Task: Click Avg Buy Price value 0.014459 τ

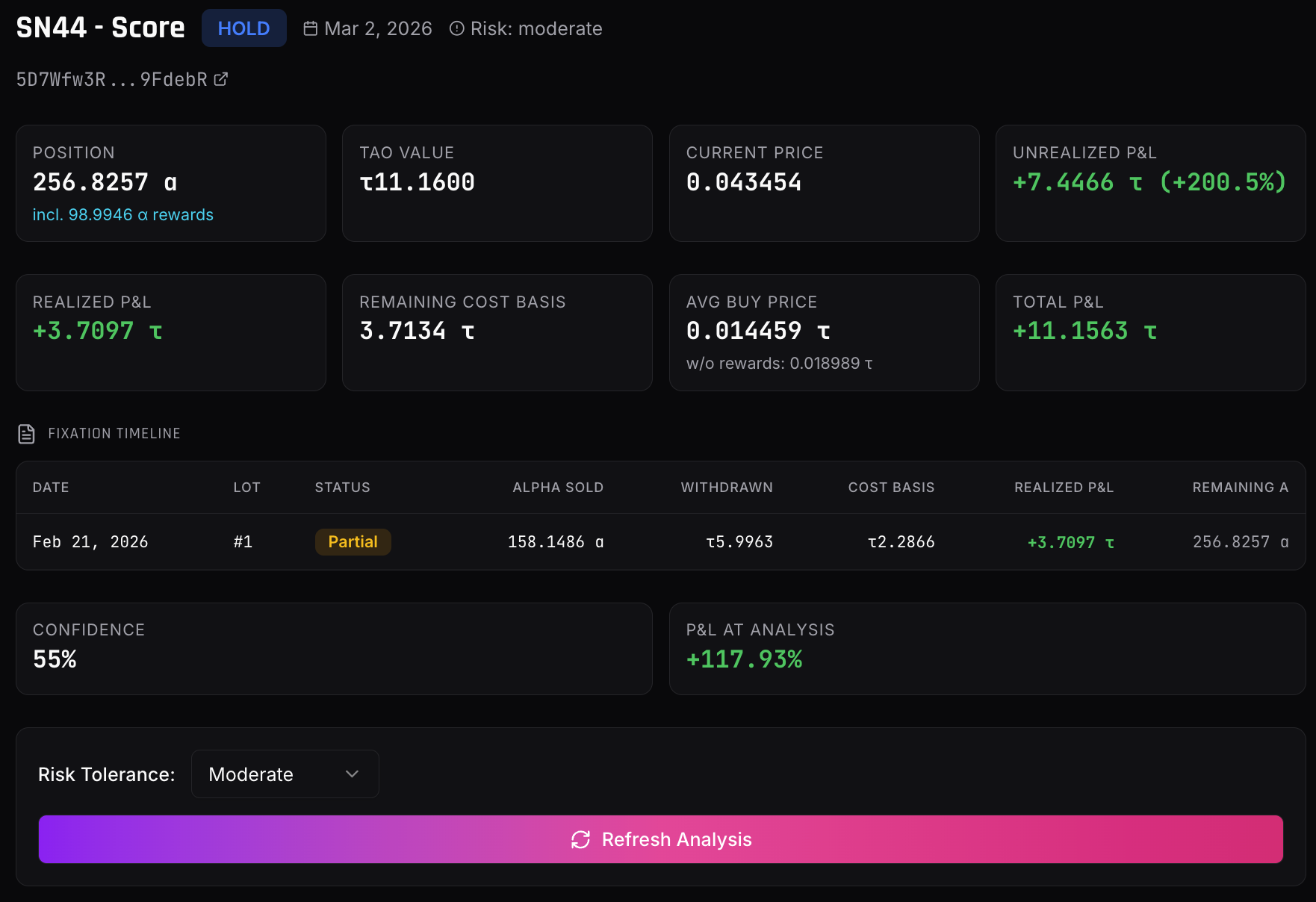Action: pos(758,331)
